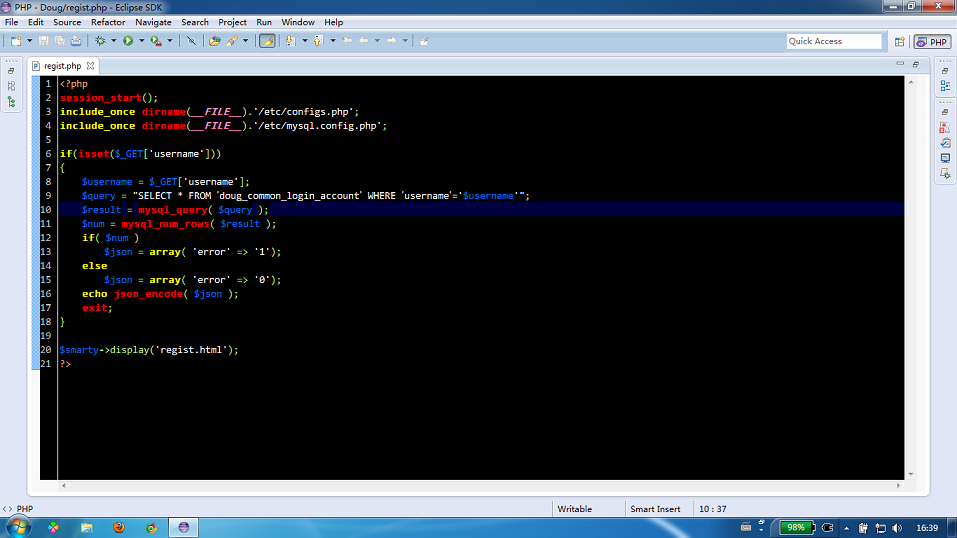Maximize the editor area
Image resolution: width=957 pixels, height=538 pixels.
tap(916, 64)
